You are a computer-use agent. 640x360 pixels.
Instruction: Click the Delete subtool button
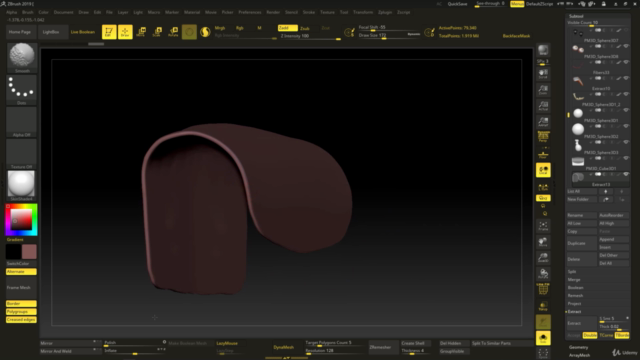(x=581, y=259)
